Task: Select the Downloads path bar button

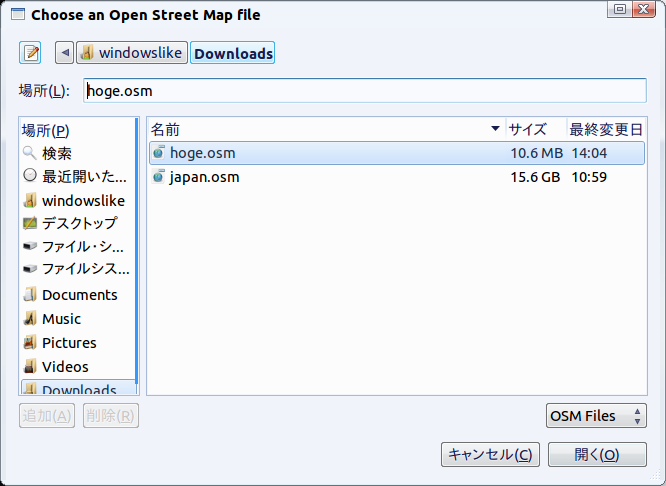Action: tap(233, 53)
